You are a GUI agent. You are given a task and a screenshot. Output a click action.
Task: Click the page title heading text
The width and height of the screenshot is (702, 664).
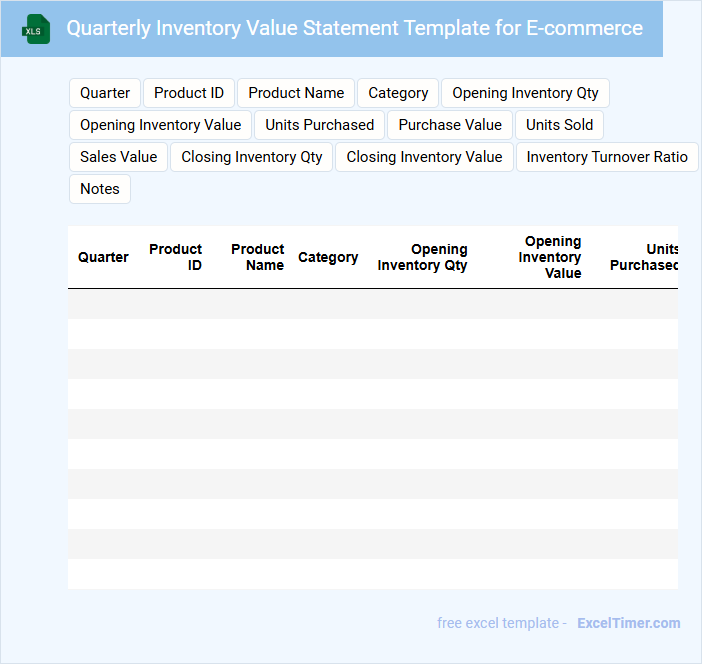(354, 28)
